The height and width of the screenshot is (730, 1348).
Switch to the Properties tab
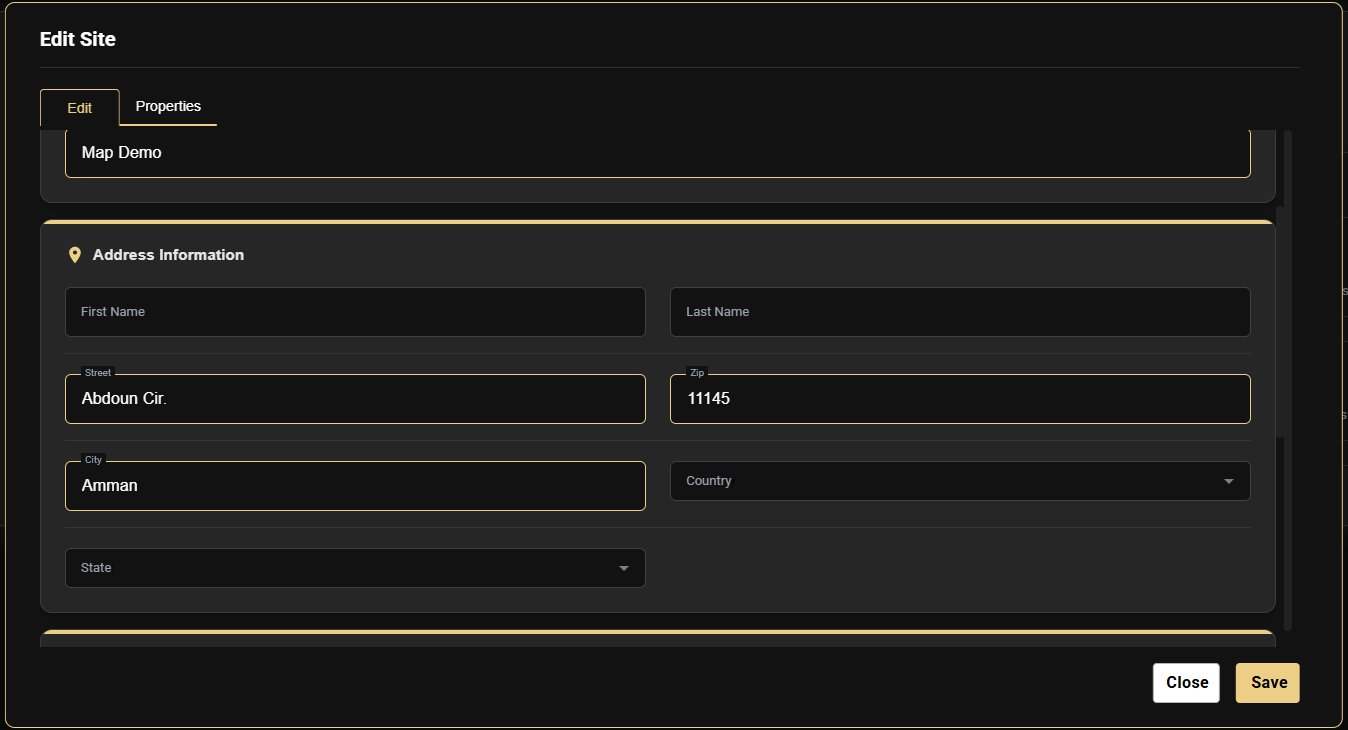pyautogui.click(x=168, y=106)
